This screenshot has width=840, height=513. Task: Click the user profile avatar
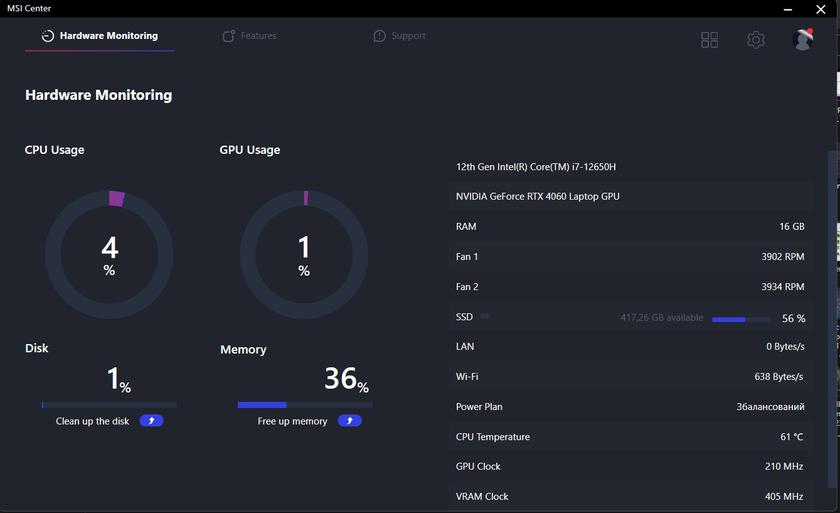[802, 39]
